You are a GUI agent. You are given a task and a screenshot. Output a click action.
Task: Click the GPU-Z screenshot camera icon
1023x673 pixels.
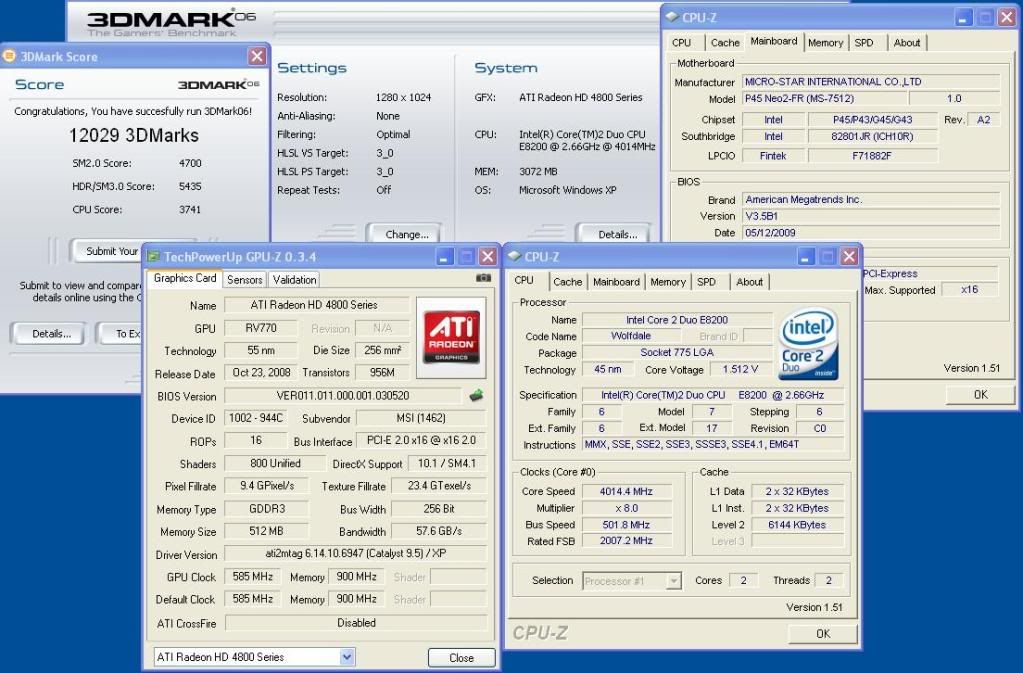coord(483,278)
